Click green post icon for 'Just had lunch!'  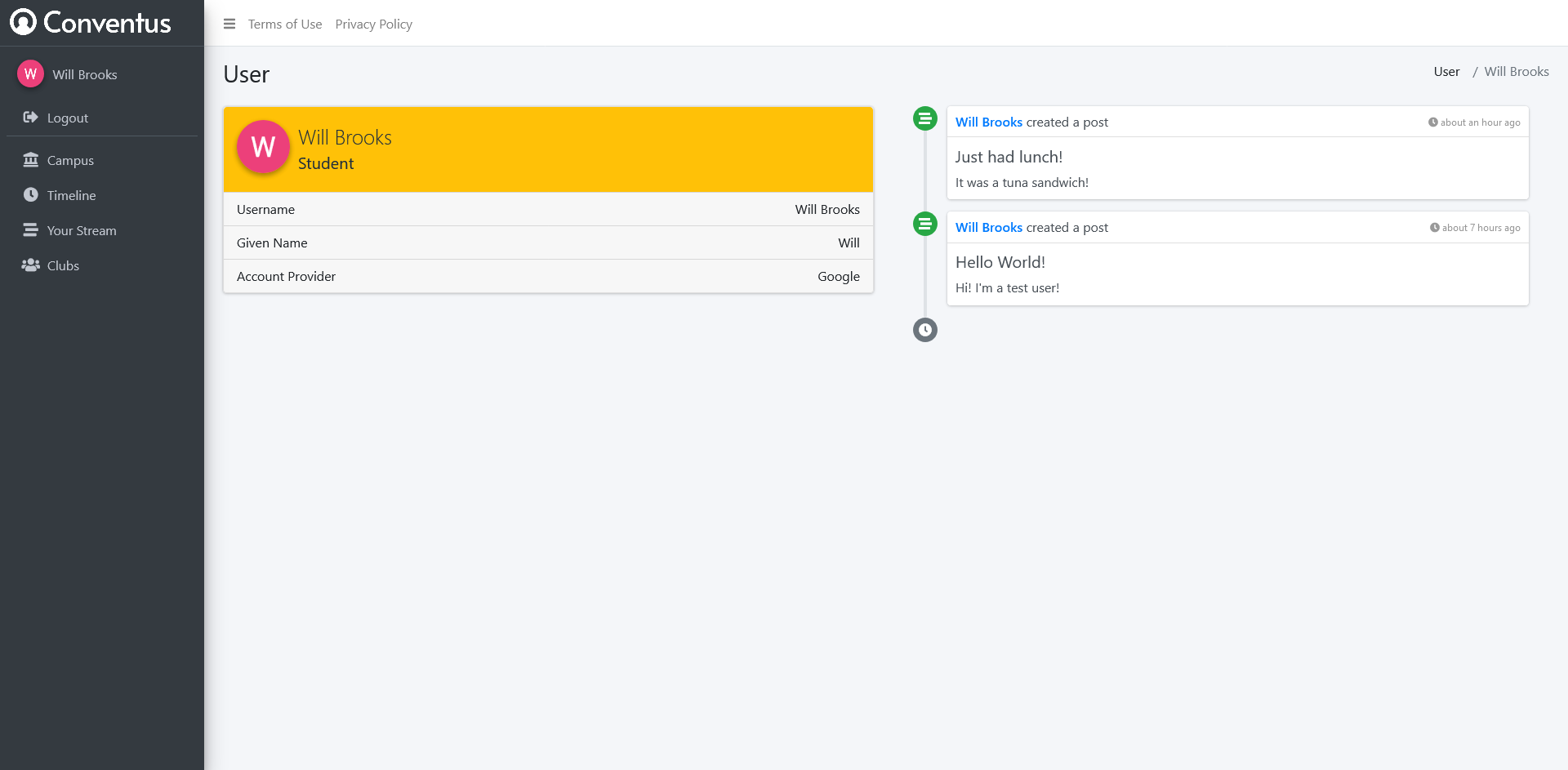tap(925, 118)
